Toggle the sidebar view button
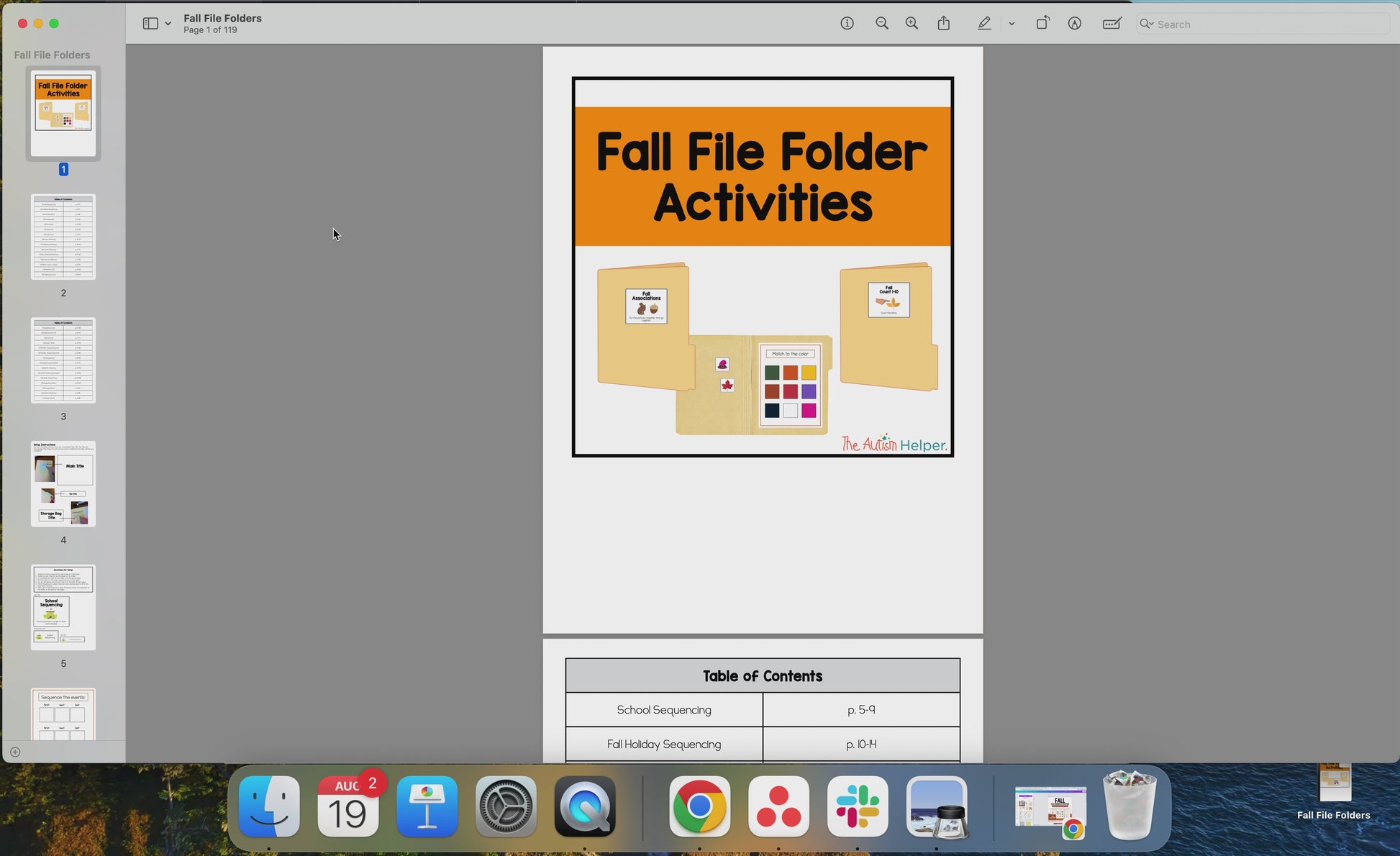1400x856 pixels. [150, 24]
